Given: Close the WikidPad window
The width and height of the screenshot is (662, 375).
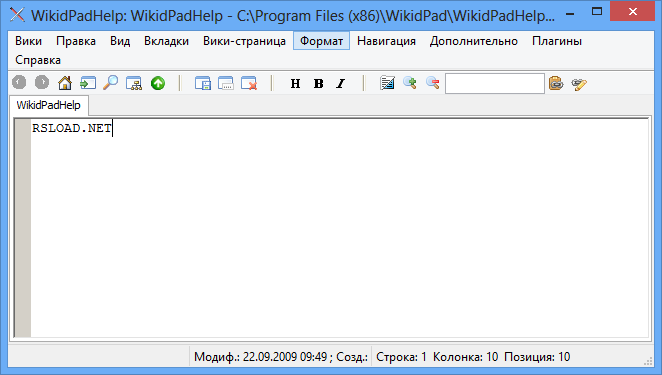Looking at the screenshot, I should [x=632, y=12].
